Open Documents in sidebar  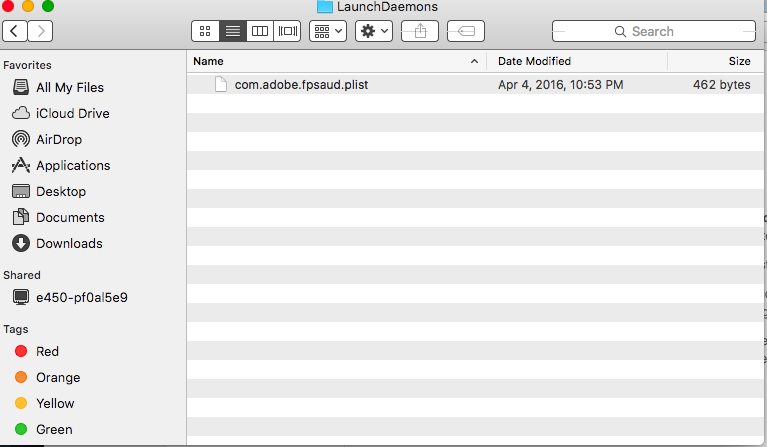point(70,217)
